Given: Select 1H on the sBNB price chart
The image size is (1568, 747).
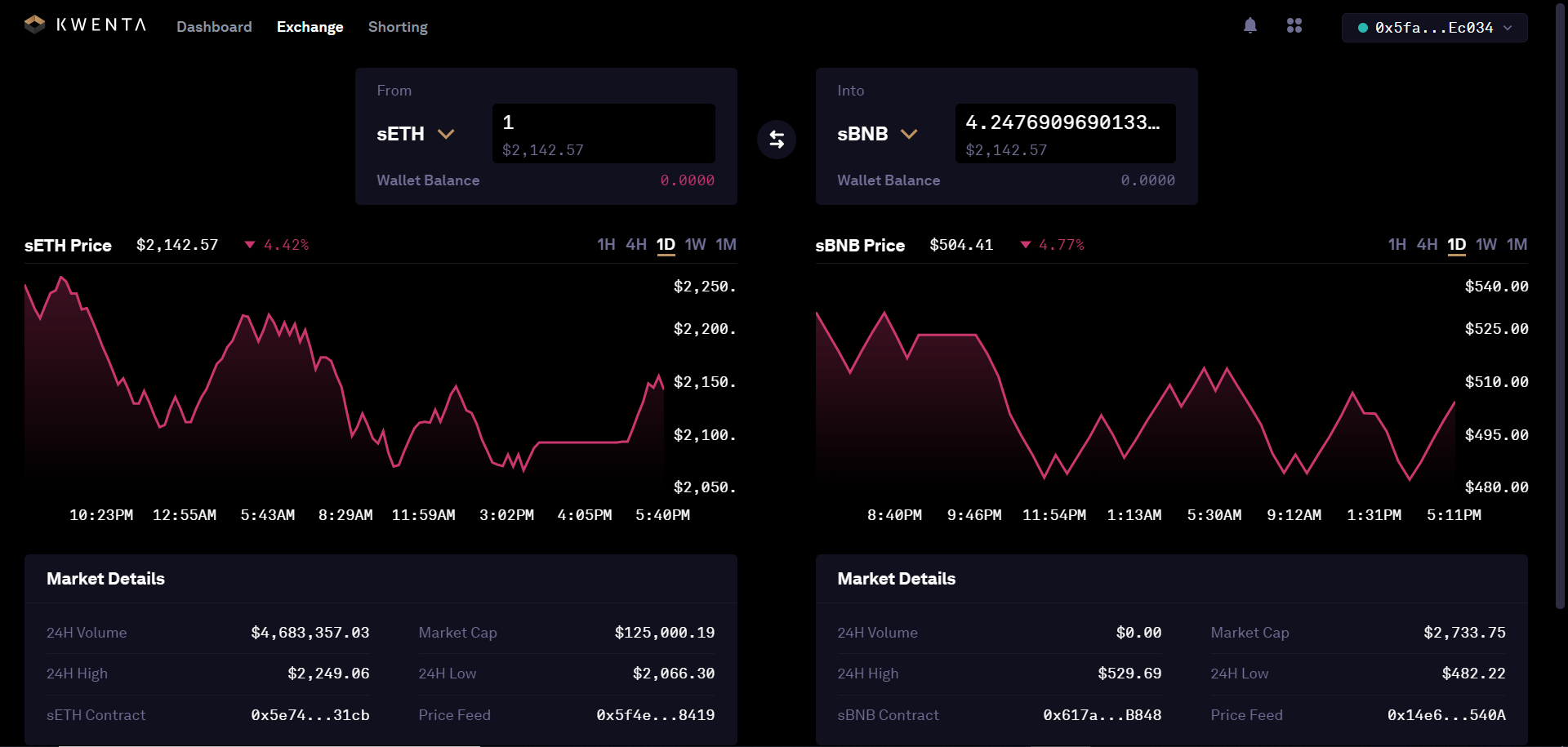Looking at the screenshot, I should tap(1397, 245).
